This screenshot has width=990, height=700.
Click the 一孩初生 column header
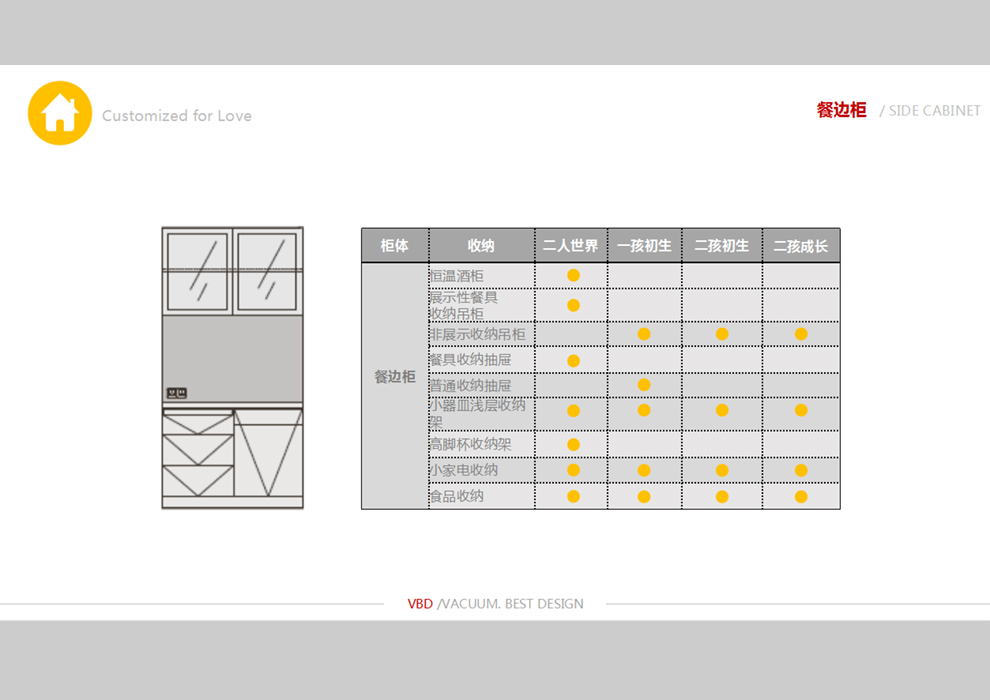tap(644, 246)
